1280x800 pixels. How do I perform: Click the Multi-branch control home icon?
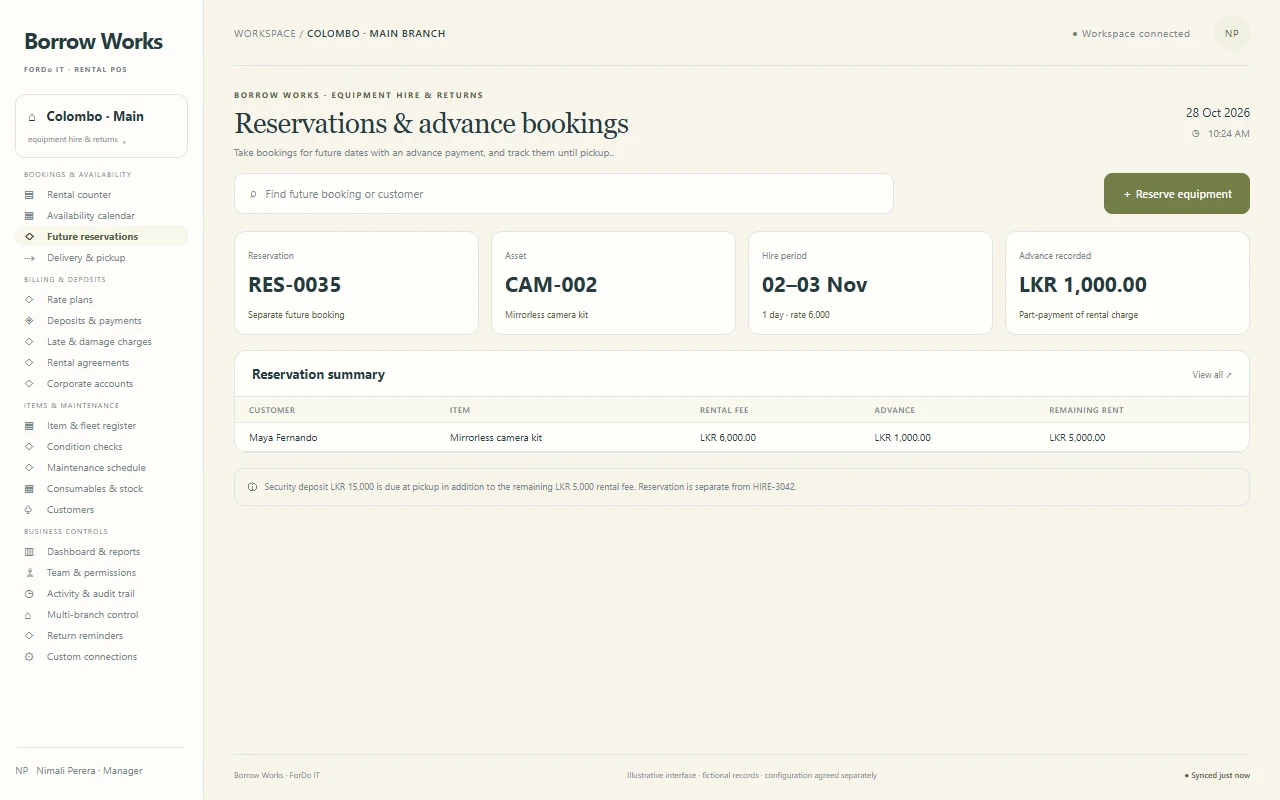tap(29, 615)
